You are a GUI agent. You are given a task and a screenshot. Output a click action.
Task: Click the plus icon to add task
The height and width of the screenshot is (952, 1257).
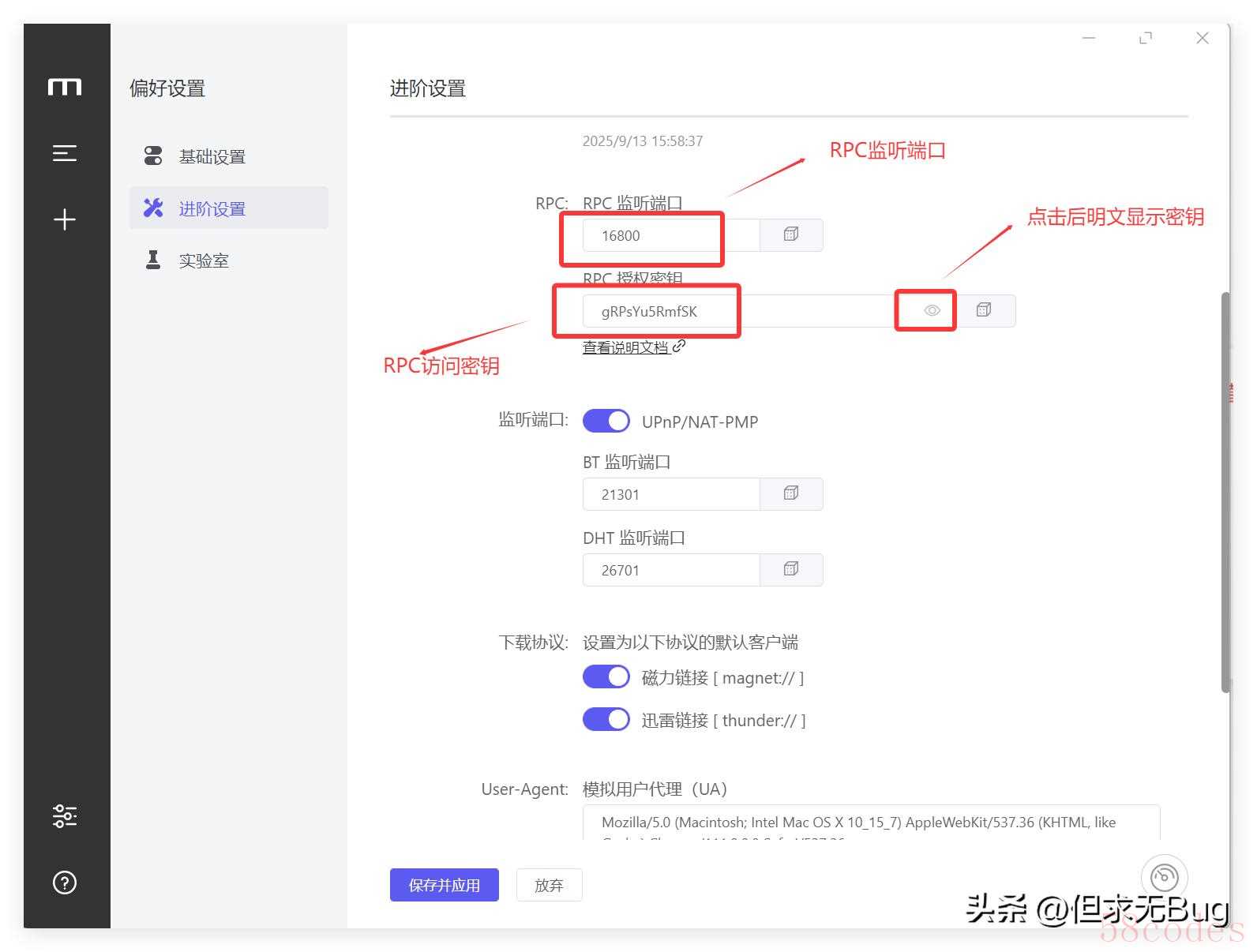65,219
